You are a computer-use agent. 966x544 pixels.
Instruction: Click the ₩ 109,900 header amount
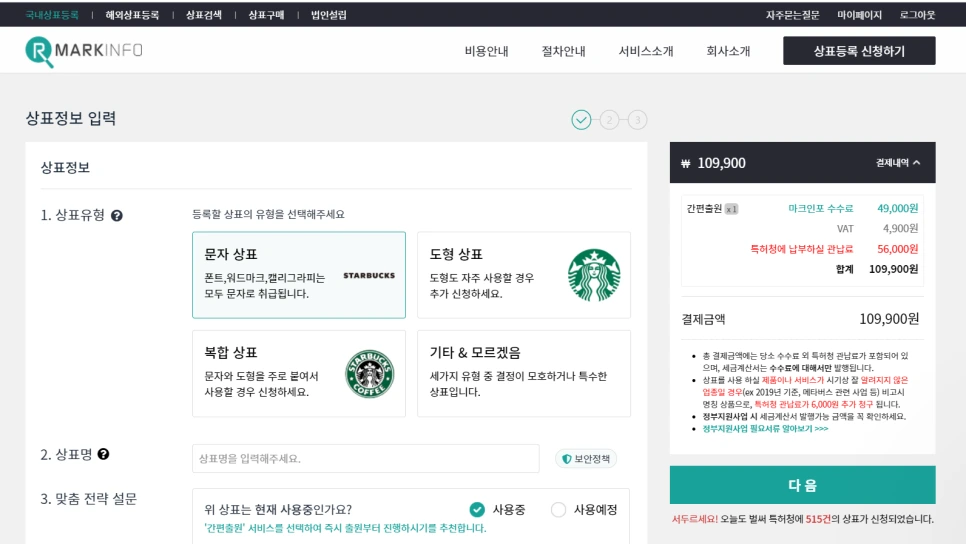[713, 163]
